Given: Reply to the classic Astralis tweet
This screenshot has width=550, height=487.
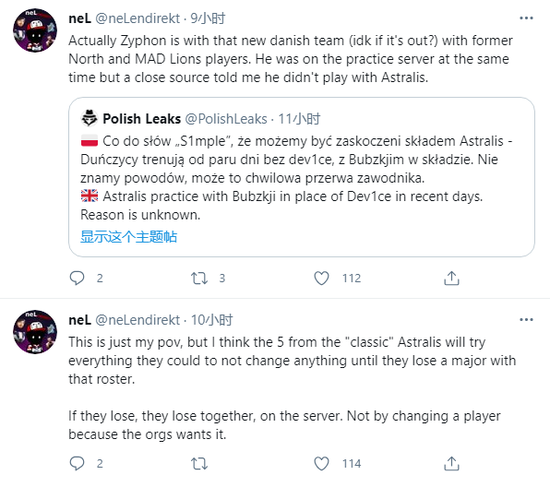Looking at the screenshot, I should click(77, 463).
